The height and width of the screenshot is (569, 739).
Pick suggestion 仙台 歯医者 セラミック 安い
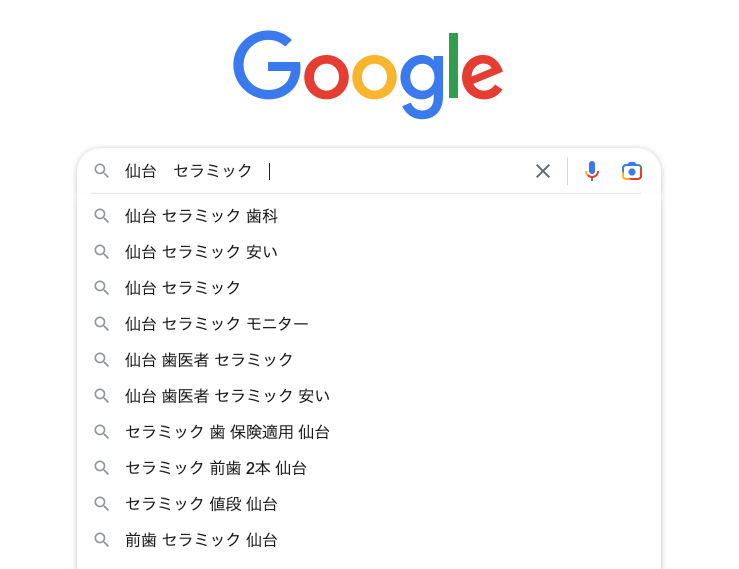click(369, 396)
